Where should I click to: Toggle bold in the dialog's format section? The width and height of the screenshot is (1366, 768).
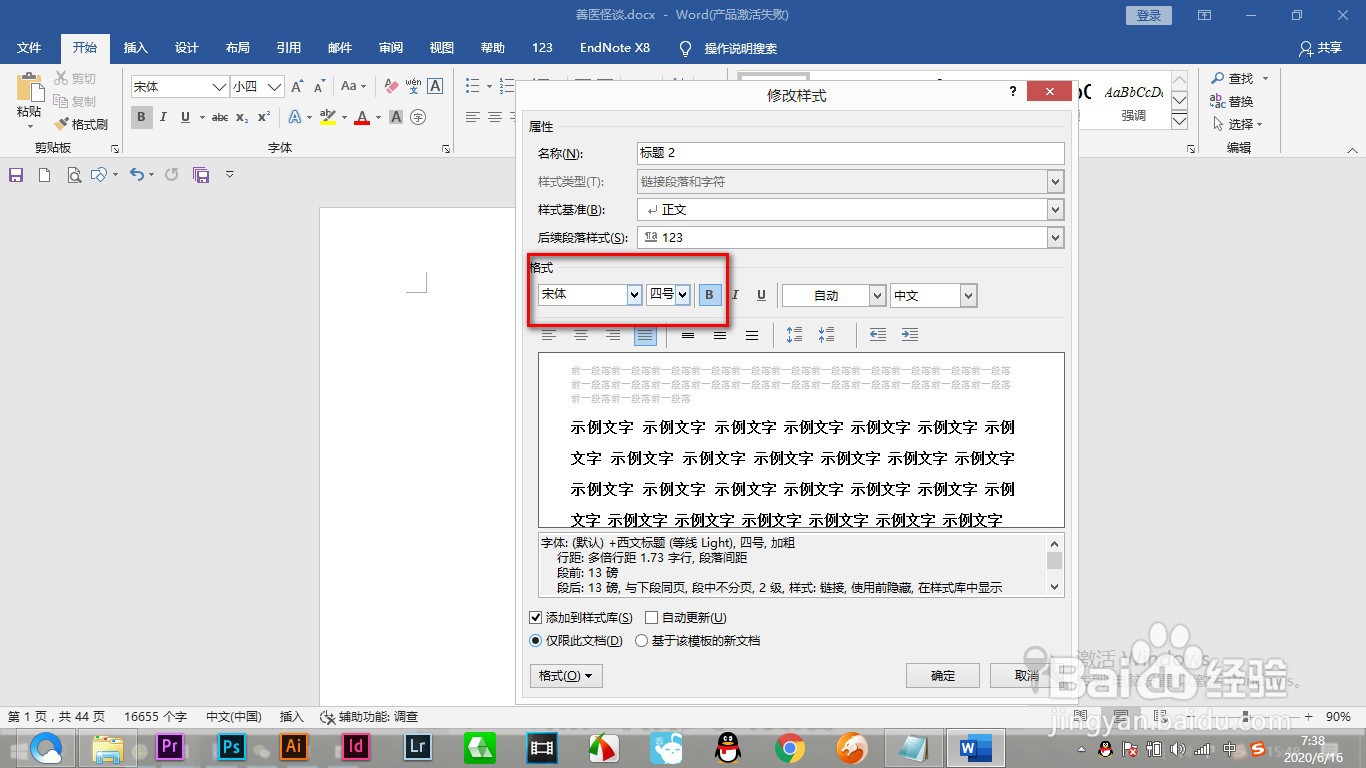tap(710, 294)
